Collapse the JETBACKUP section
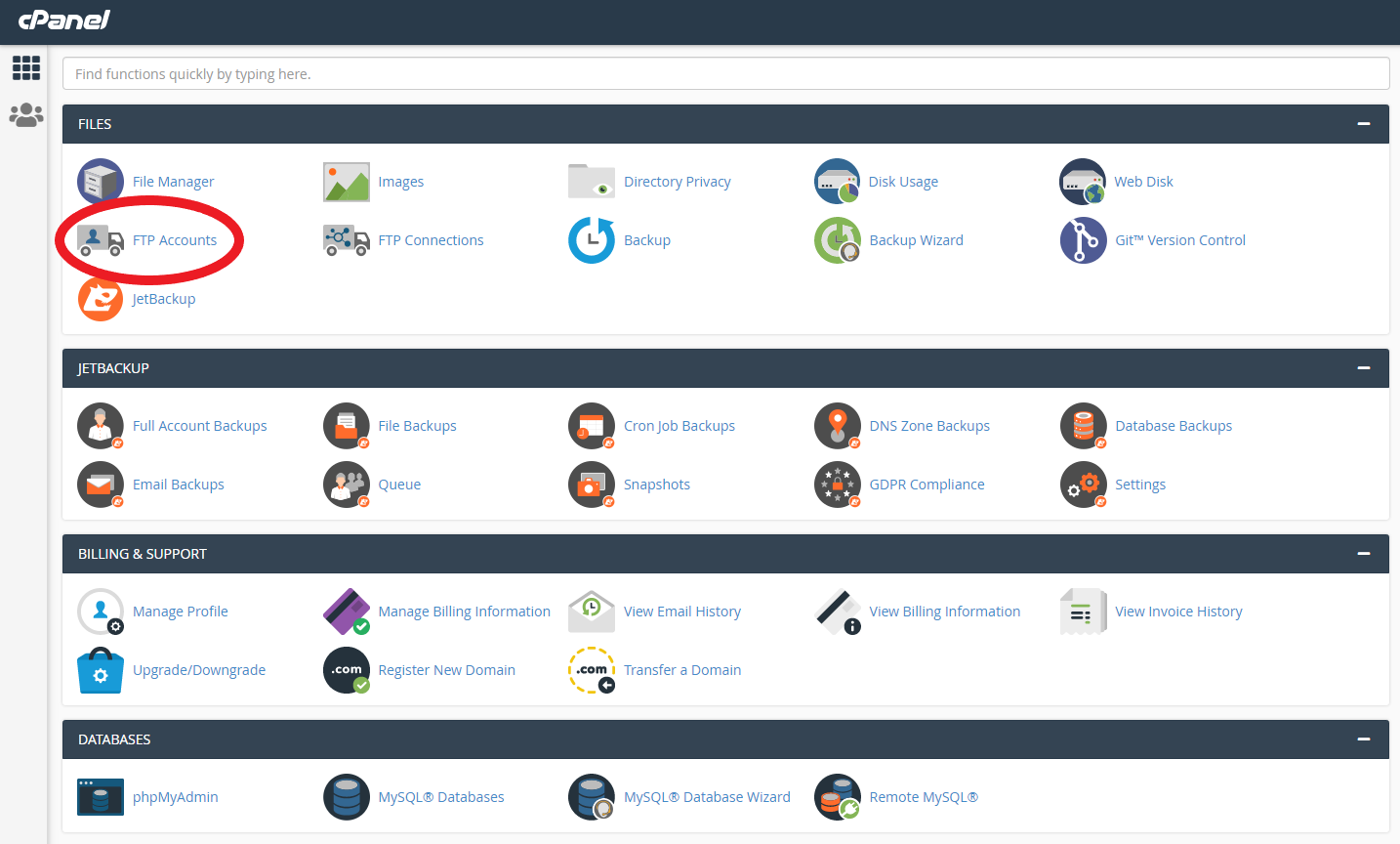Screen dimensions: 1400x844 click(x=1364, y=367)
